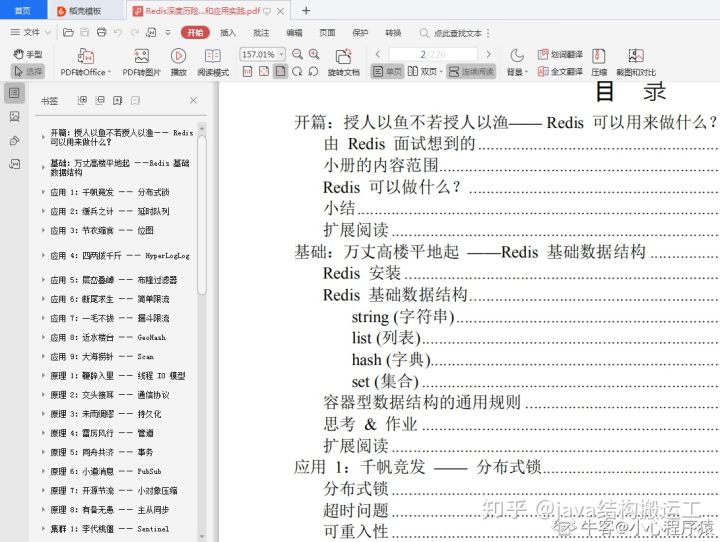720x542 pixels.
Task: Select the 开始 ribbon tab
Action: [195, 32]
